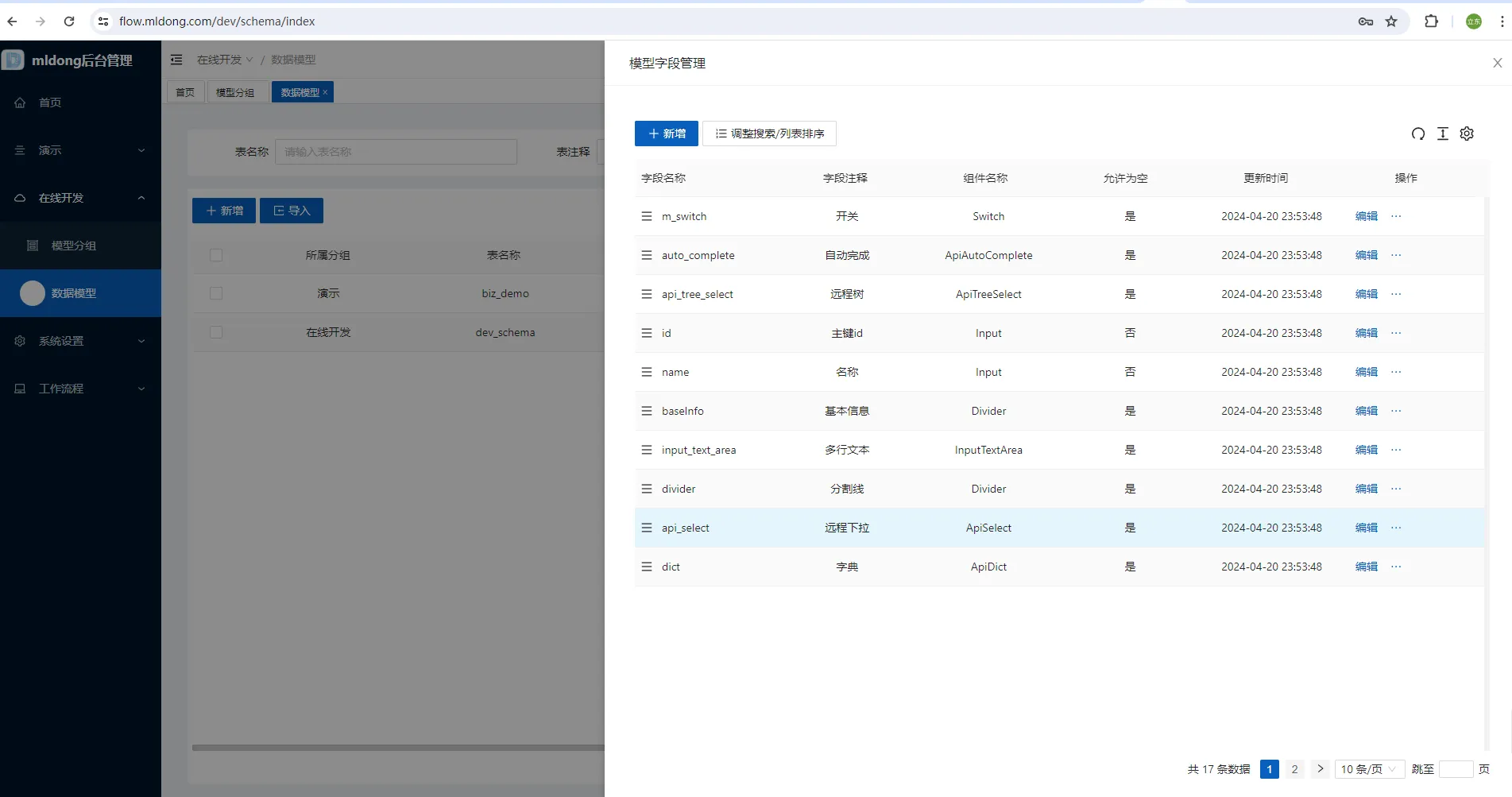The image size is (1512, 797).
Task: Expand the 工作流程 sidebar menu
Action: point(80,389)
